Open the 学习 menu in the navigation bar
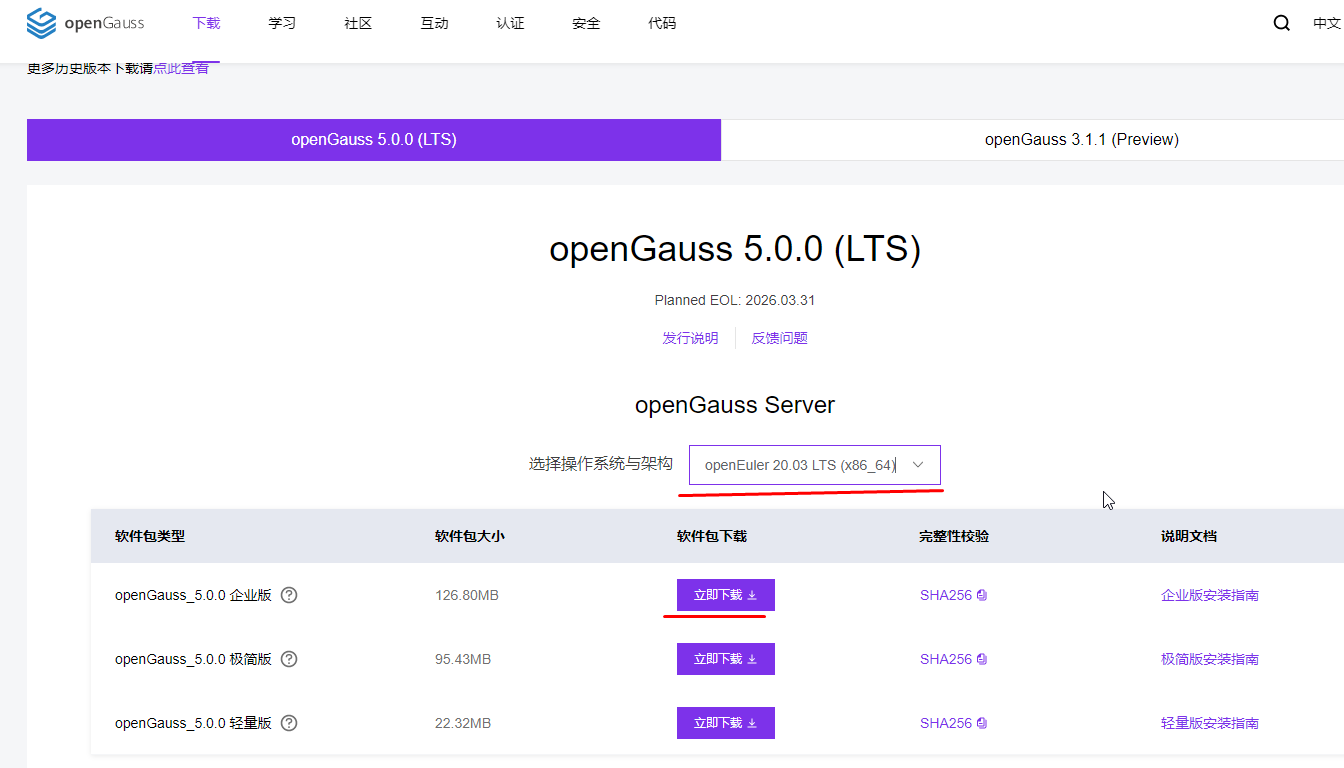This screenshot has width=1344, height=768. (x=282, y=22)
